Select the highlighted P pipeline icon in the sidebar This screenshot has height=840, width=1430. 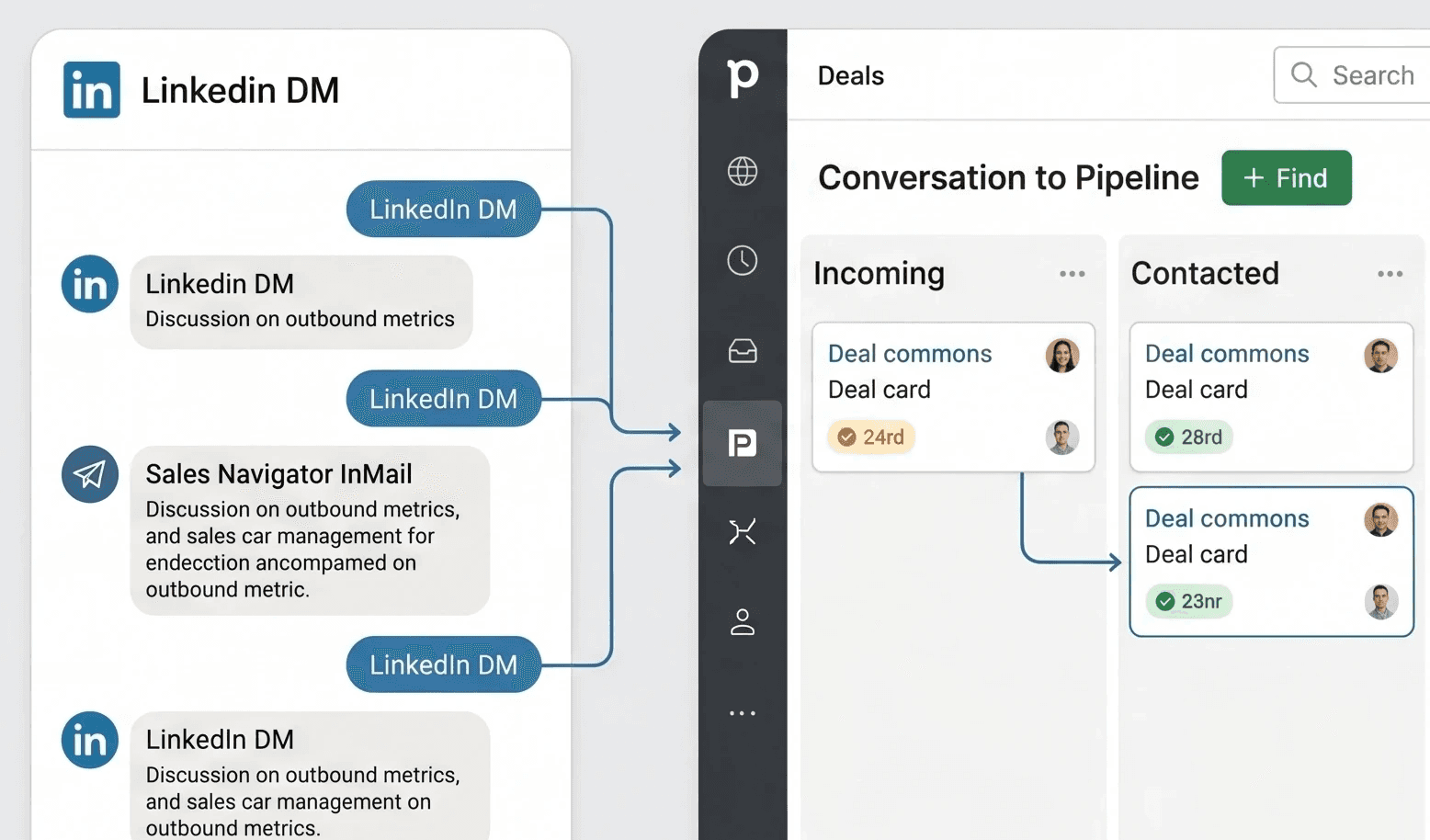[x=743, y=443]
